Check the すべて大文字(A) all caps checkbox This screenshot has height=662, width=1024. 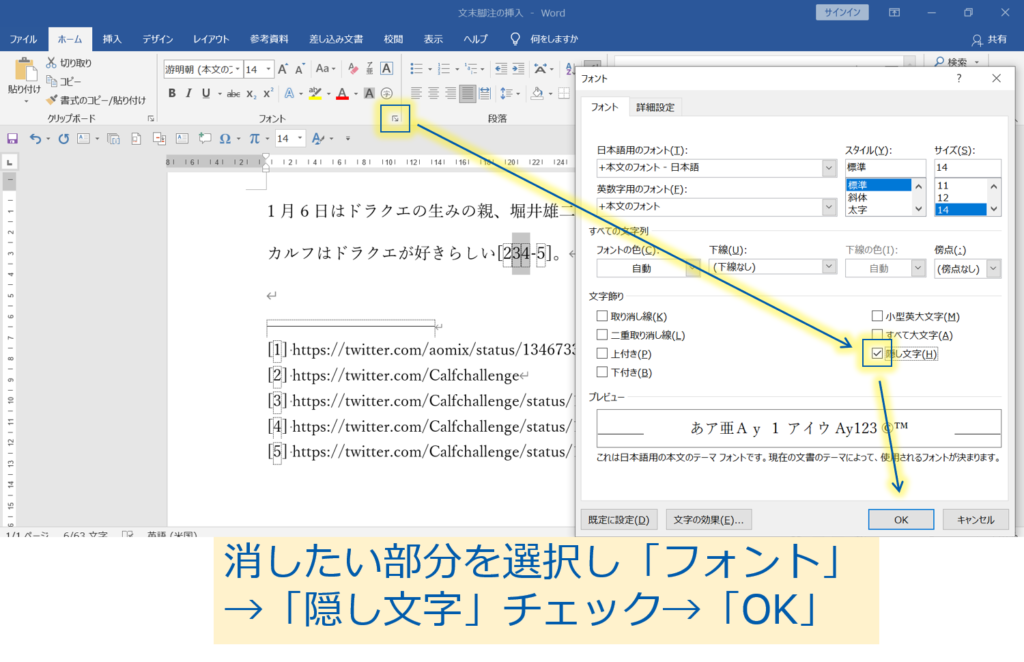(x=877, y=335)
